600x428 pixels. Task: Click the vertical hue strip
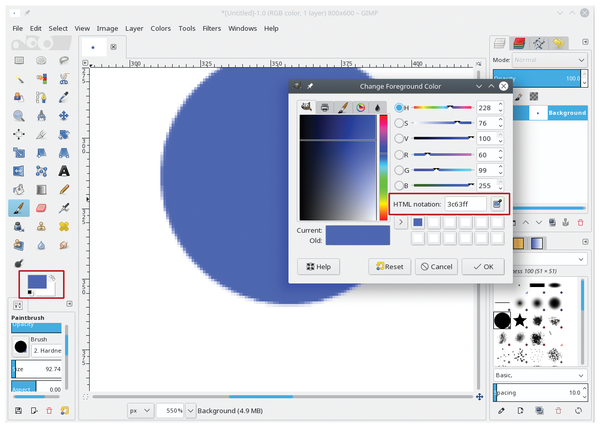383,168
